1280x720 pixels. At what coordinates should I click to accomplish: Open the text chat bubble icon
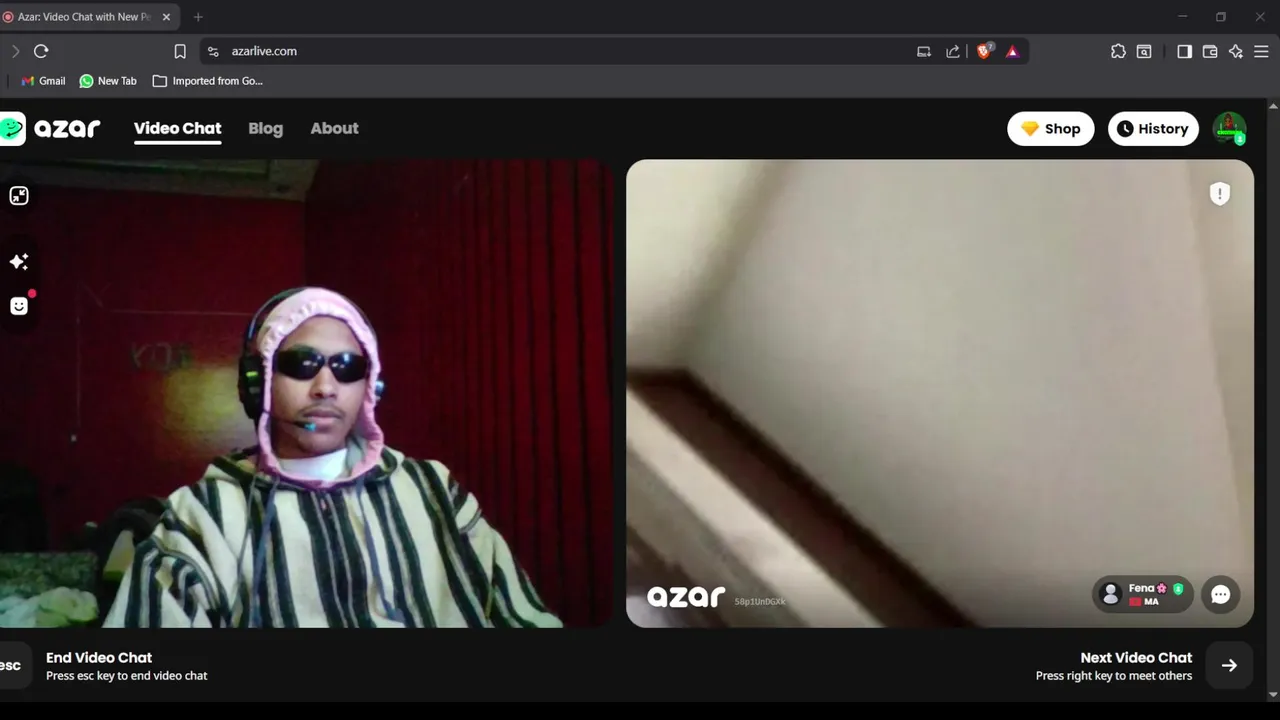point(1220,594)
